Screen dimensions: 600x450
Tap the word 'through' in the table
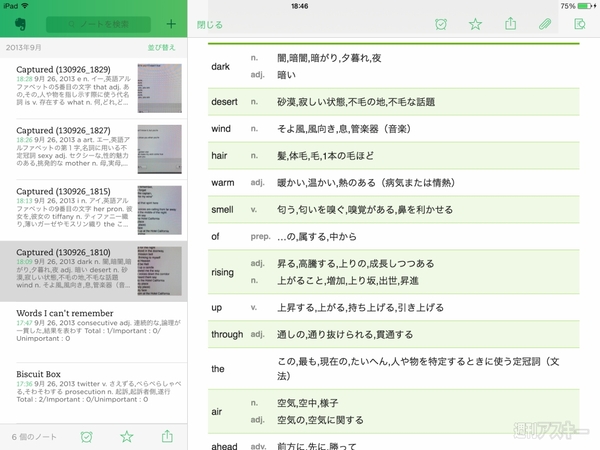(227, 334)
